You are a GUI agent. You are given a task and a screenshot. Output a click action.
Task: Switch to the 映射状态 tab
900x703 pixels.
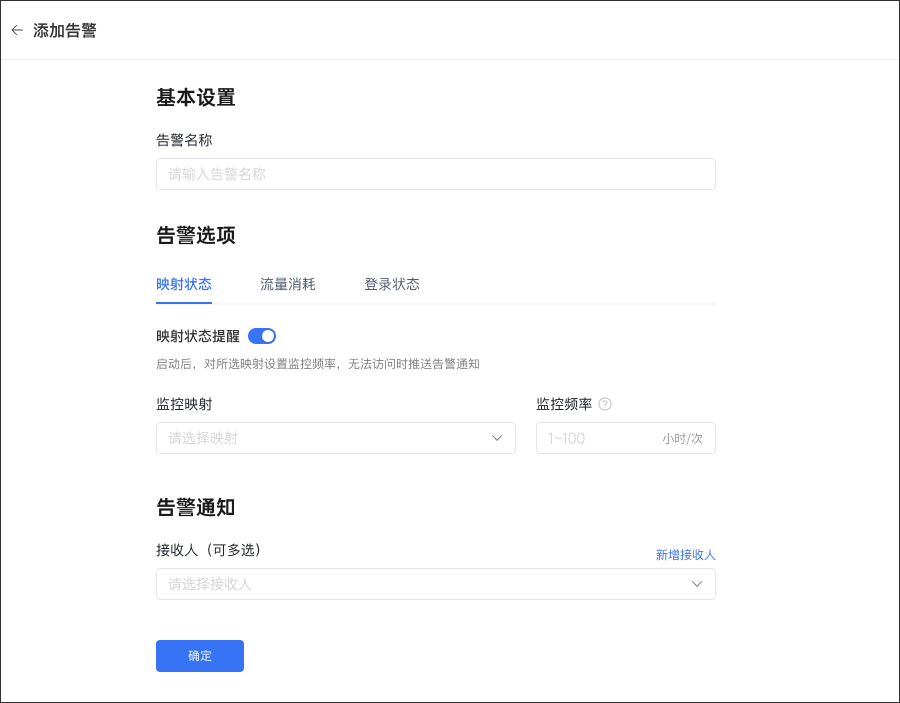(x=184, y=284)
